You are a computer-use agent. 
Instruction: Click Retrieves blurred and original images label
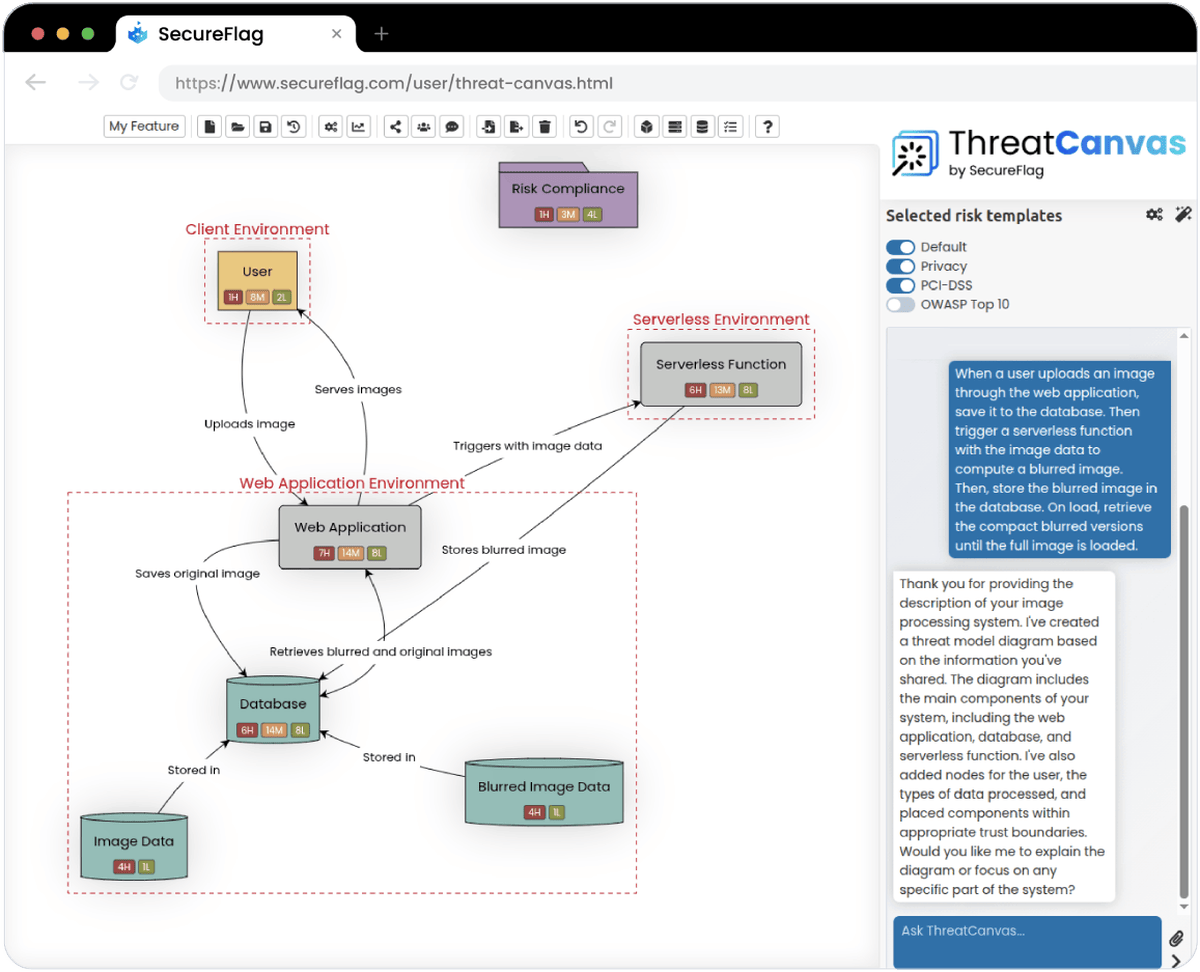point(381,651)
